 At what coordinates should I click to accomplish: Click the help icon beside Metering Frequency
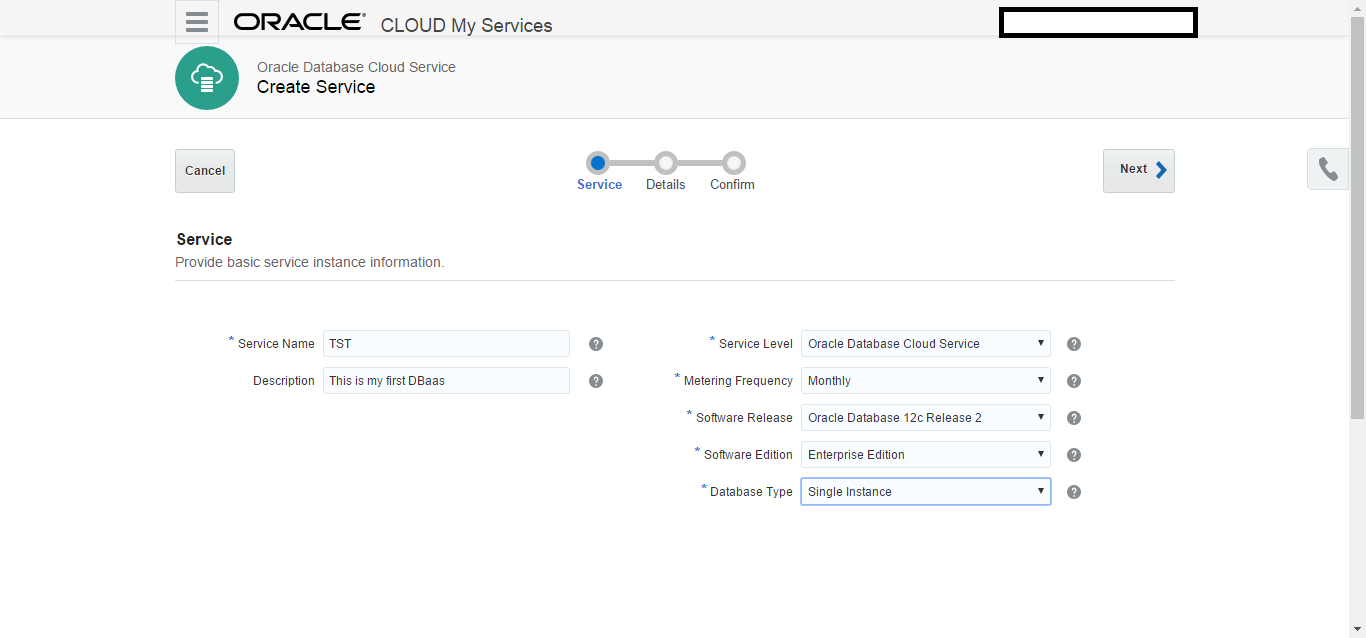[1073, 380]
